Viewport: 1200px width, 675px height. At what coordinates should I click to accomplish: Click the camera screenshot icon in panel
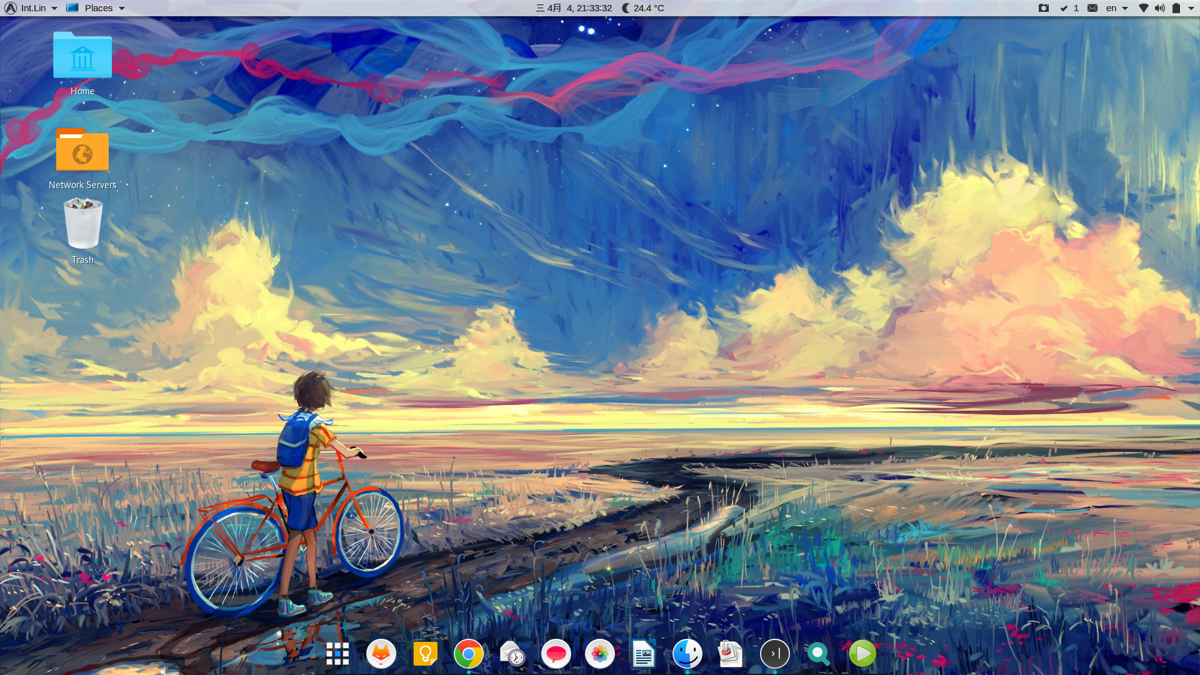tap(1043, 8)
